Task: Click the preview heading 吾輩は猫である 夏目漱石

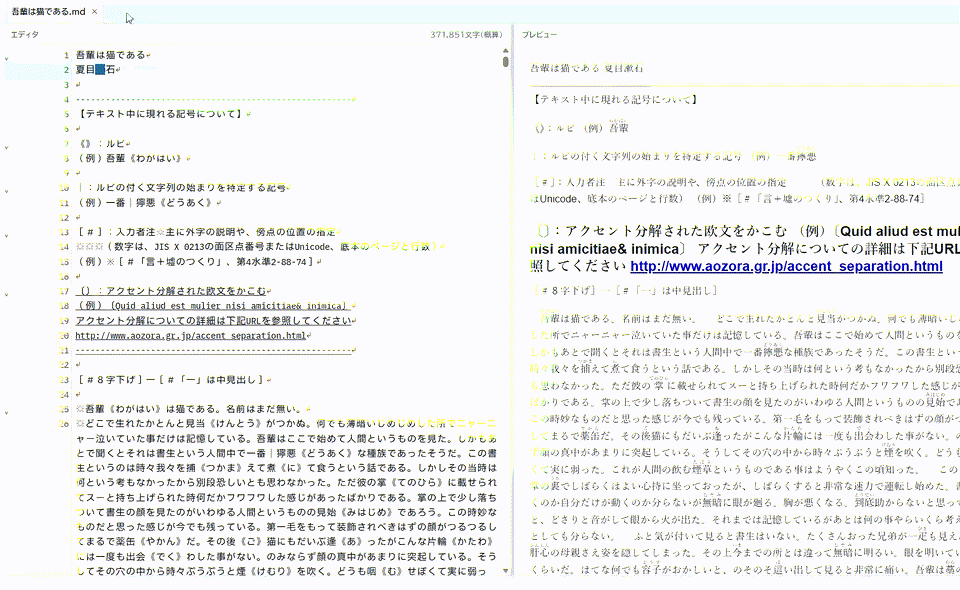Action: (x=587, y=68)
